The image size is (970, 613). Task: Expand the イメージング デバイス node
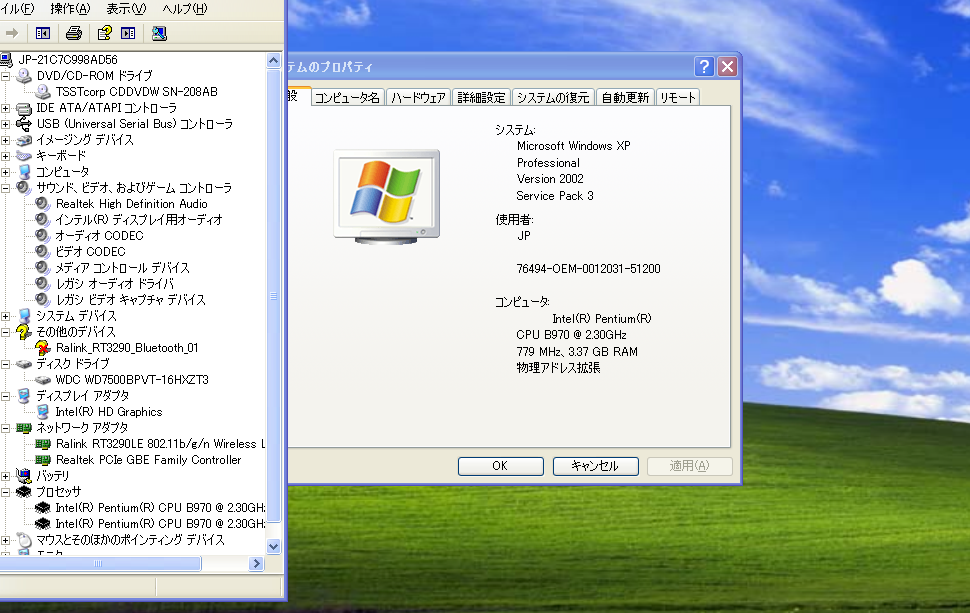(x=6, y=140)
